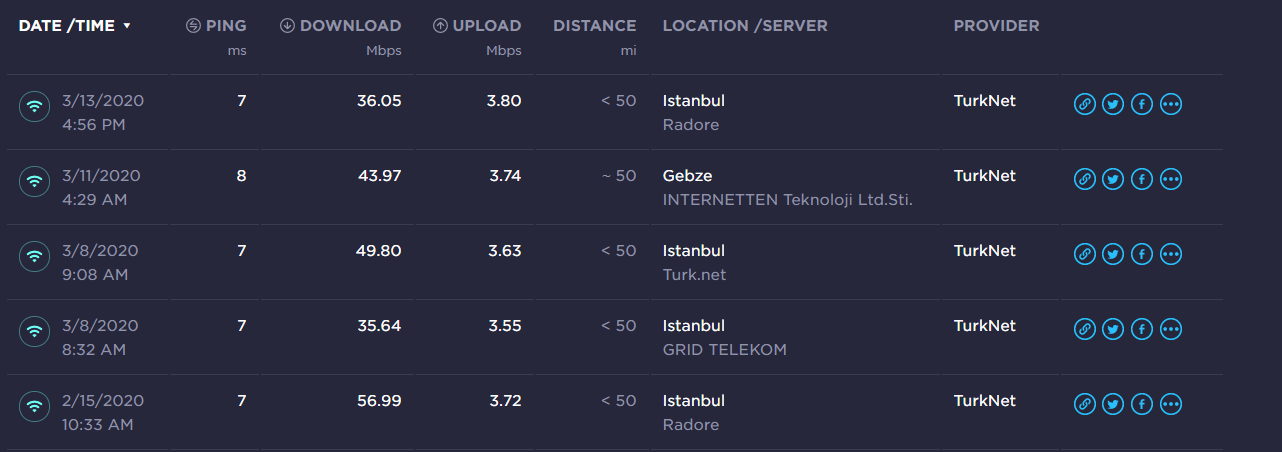Open more options for 2/15/2020 result
The image size is (1282, 452).
(1171, 404)
